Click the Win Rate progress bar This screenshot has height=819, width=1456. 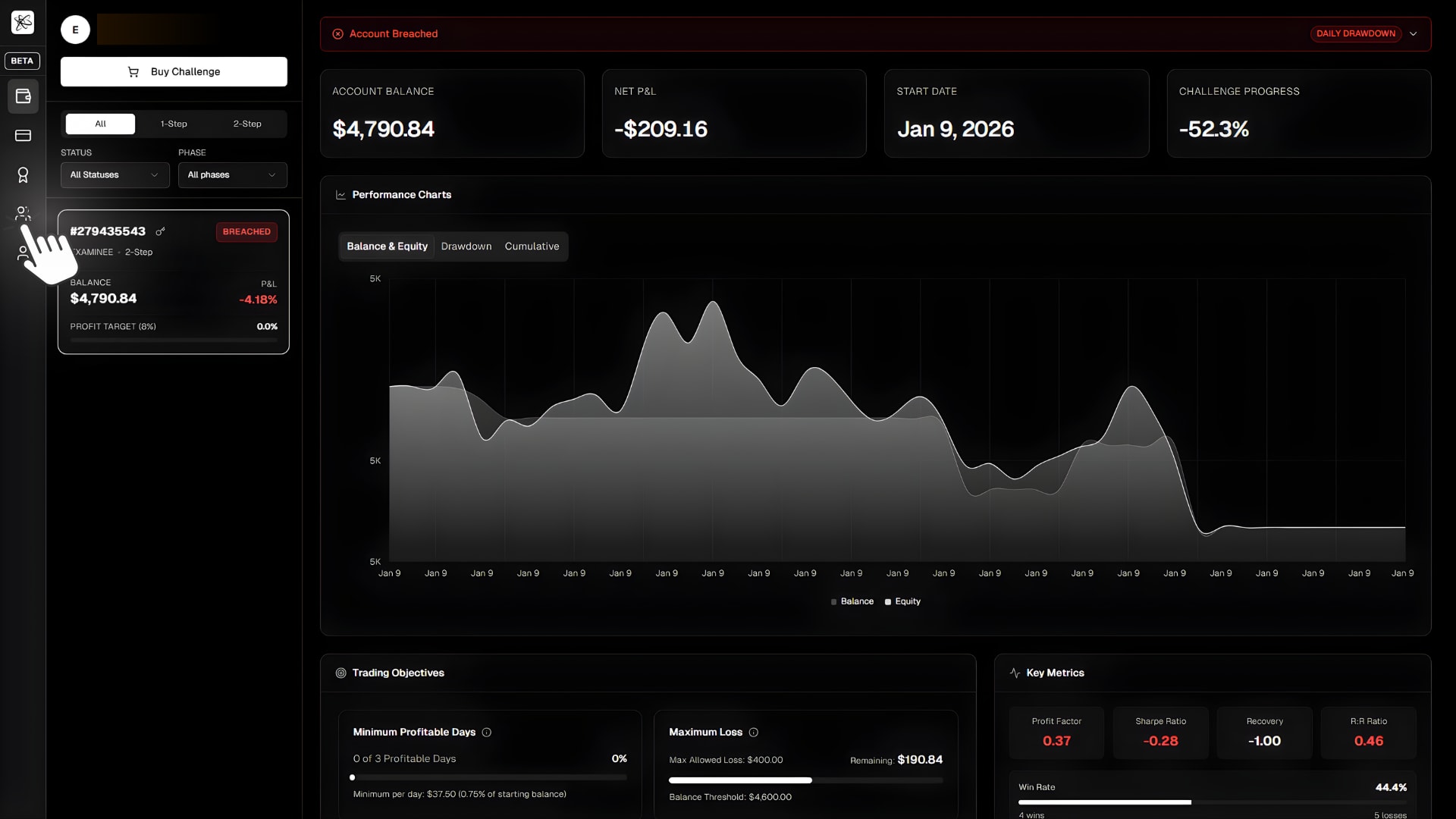click(1213, 802)
